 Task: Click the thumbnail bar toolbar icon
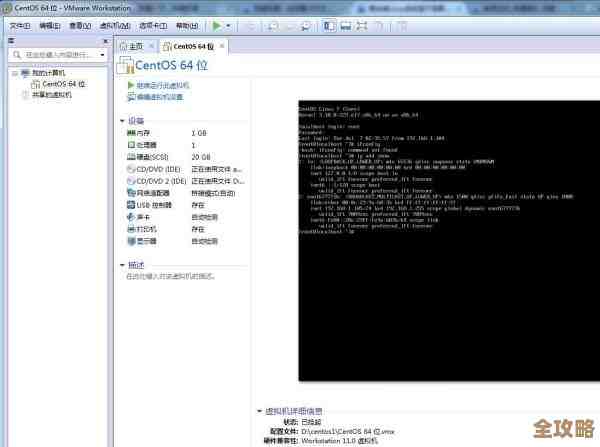(x=346, y=26)
